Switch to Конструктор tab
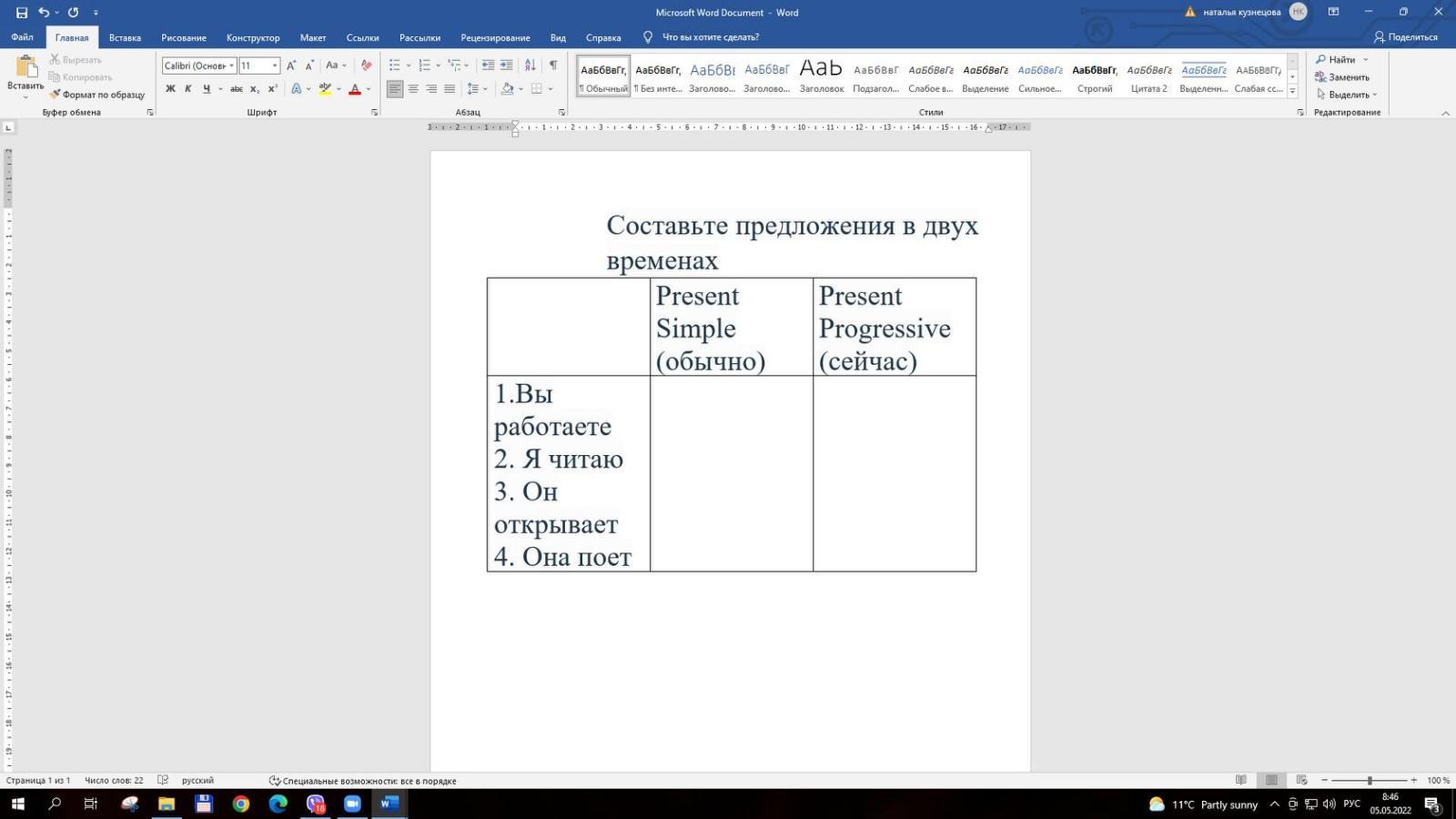This screenshot has height=819, width=1456. pyautogui.click(x=253, y=37)
